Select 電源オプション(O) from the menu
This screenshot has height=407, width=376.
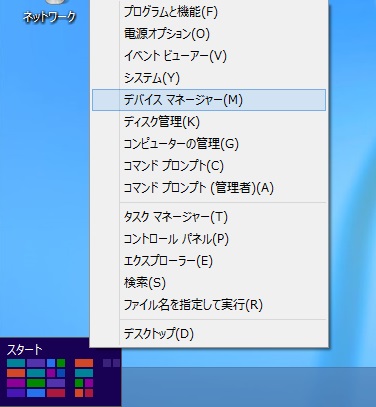tap(209, 34)
